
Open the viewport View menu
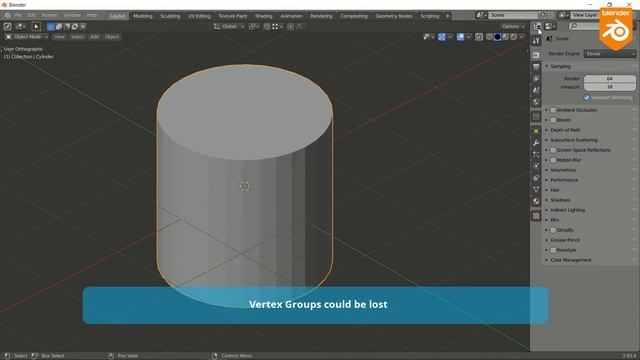tap(59, 37)
